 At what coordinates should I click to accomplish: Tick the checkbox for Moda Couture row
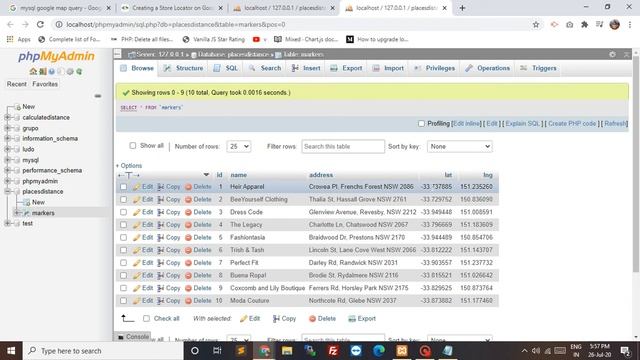coord(123,300)
